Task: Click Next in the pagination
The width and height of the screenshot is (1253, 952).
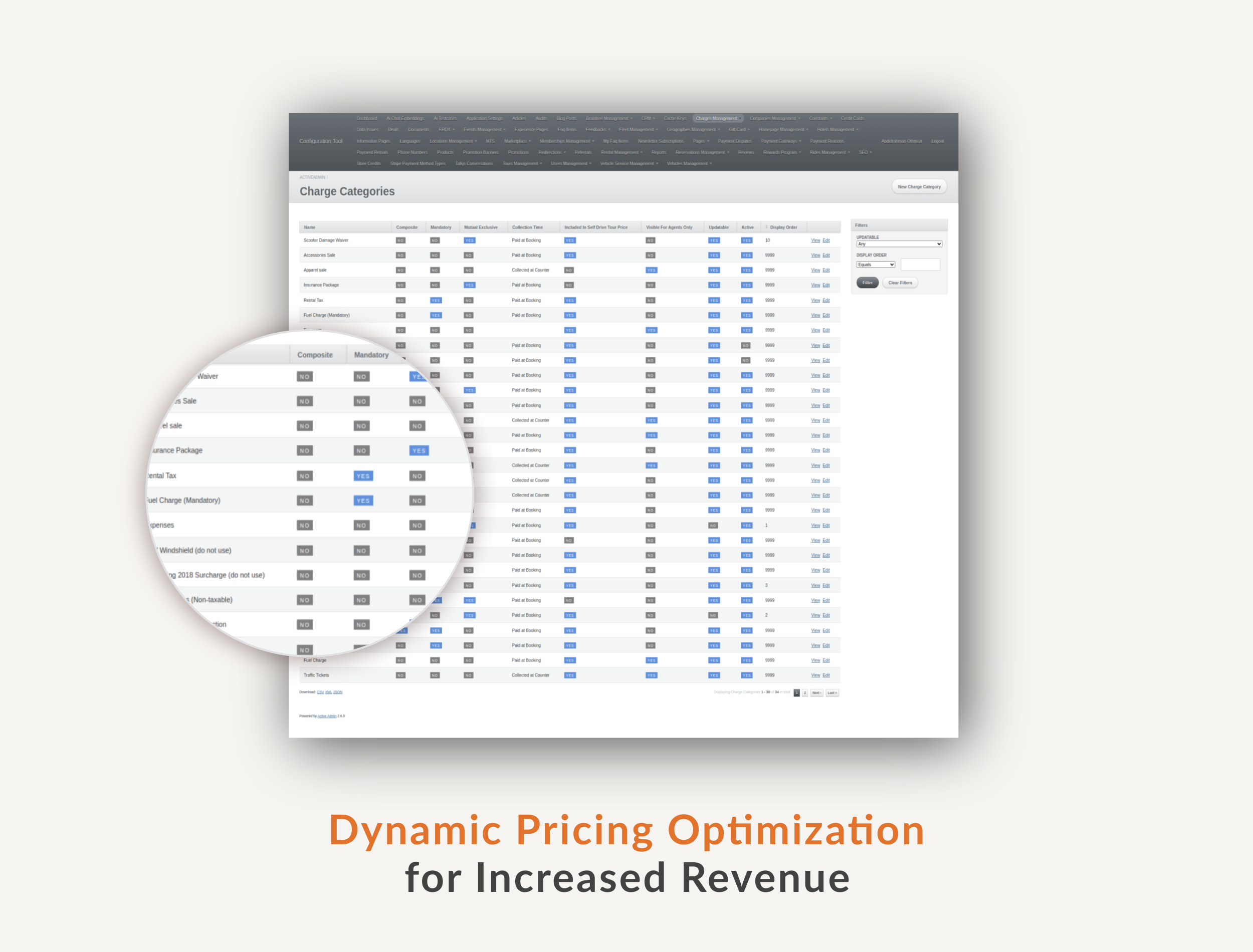Action: 816,693
